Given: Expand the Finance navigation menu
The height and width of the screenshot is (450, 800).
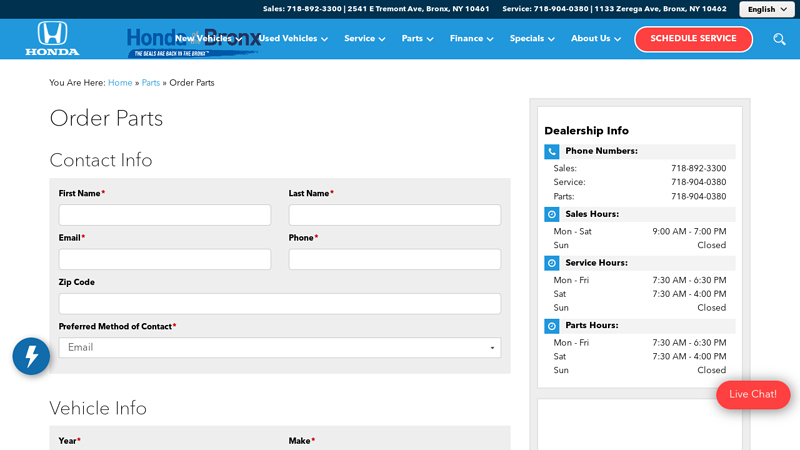Looking at the screenshot, I should tap(471, 39).
